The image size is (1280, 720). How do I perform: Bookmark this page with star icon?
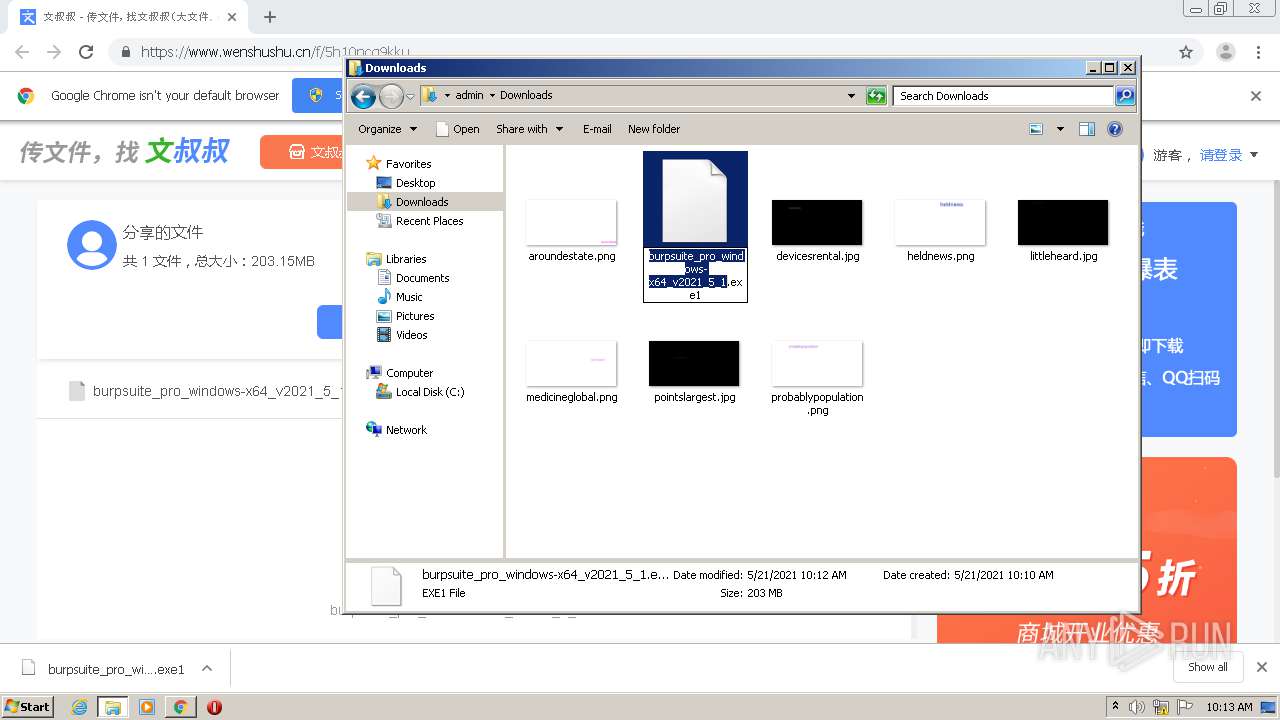pos(1186,52)
